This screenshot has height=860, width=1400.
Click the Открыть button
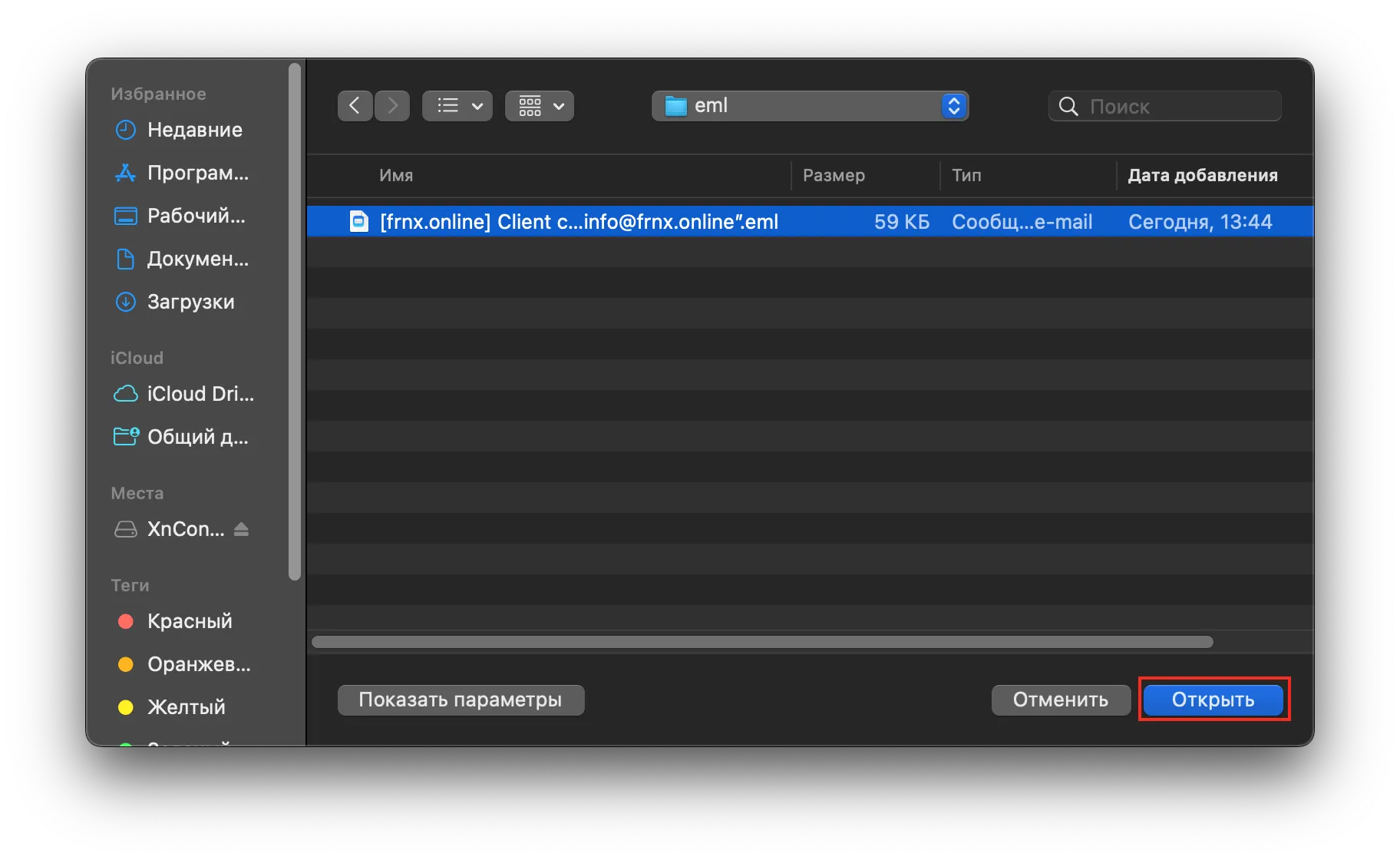coord(1213,700)
